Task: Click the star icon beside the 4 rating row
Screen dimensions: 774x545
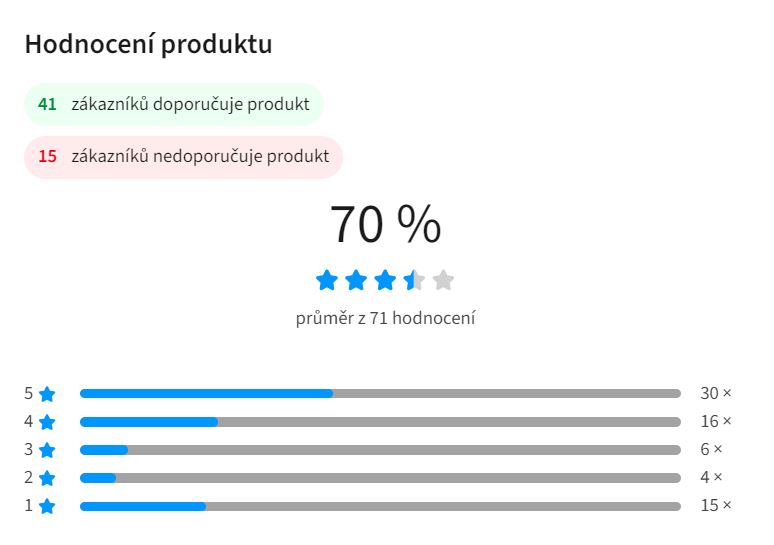Action: (47, 422)
